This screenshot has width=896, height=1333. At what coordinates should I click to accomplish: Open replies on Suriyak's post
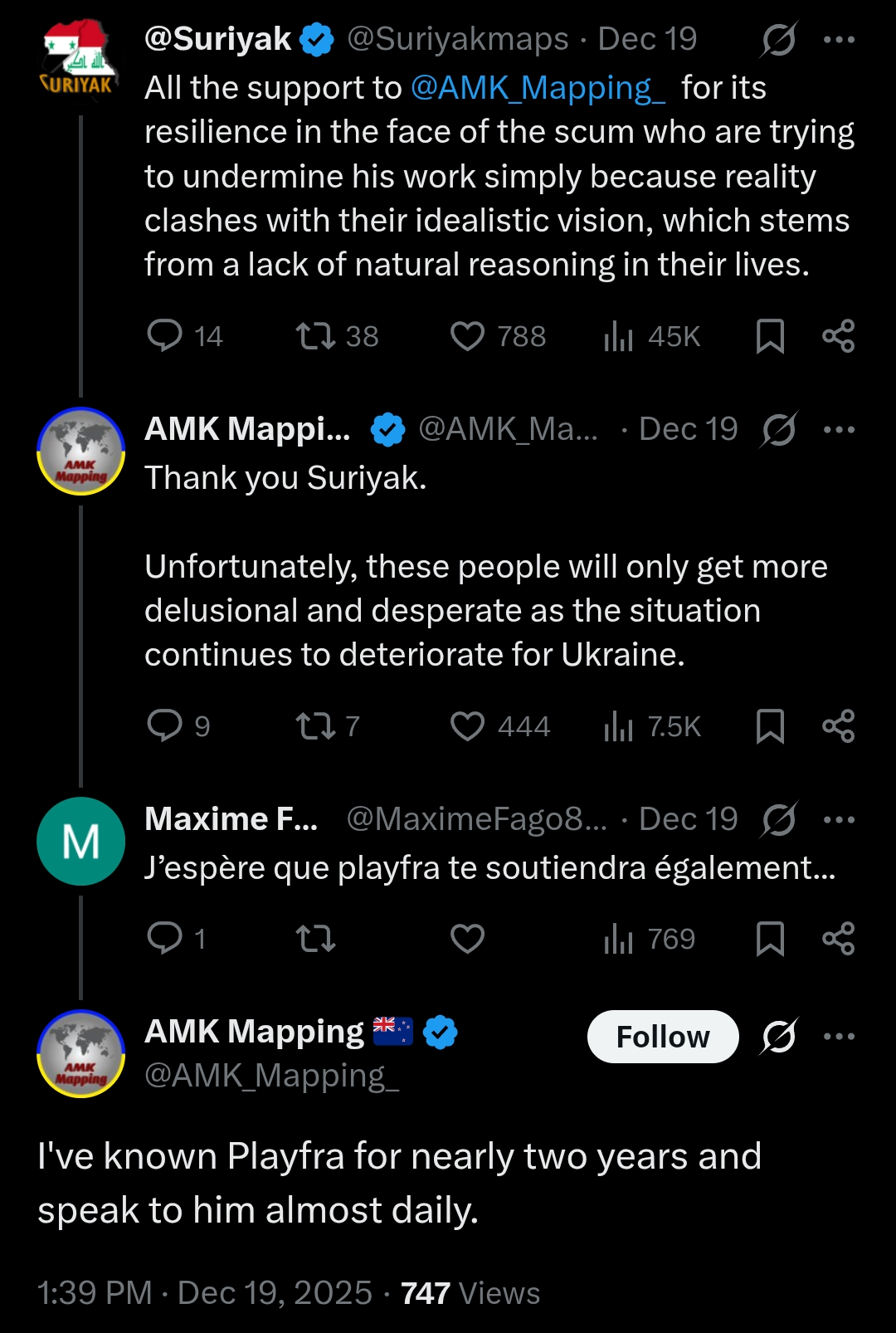pos(165,336)
